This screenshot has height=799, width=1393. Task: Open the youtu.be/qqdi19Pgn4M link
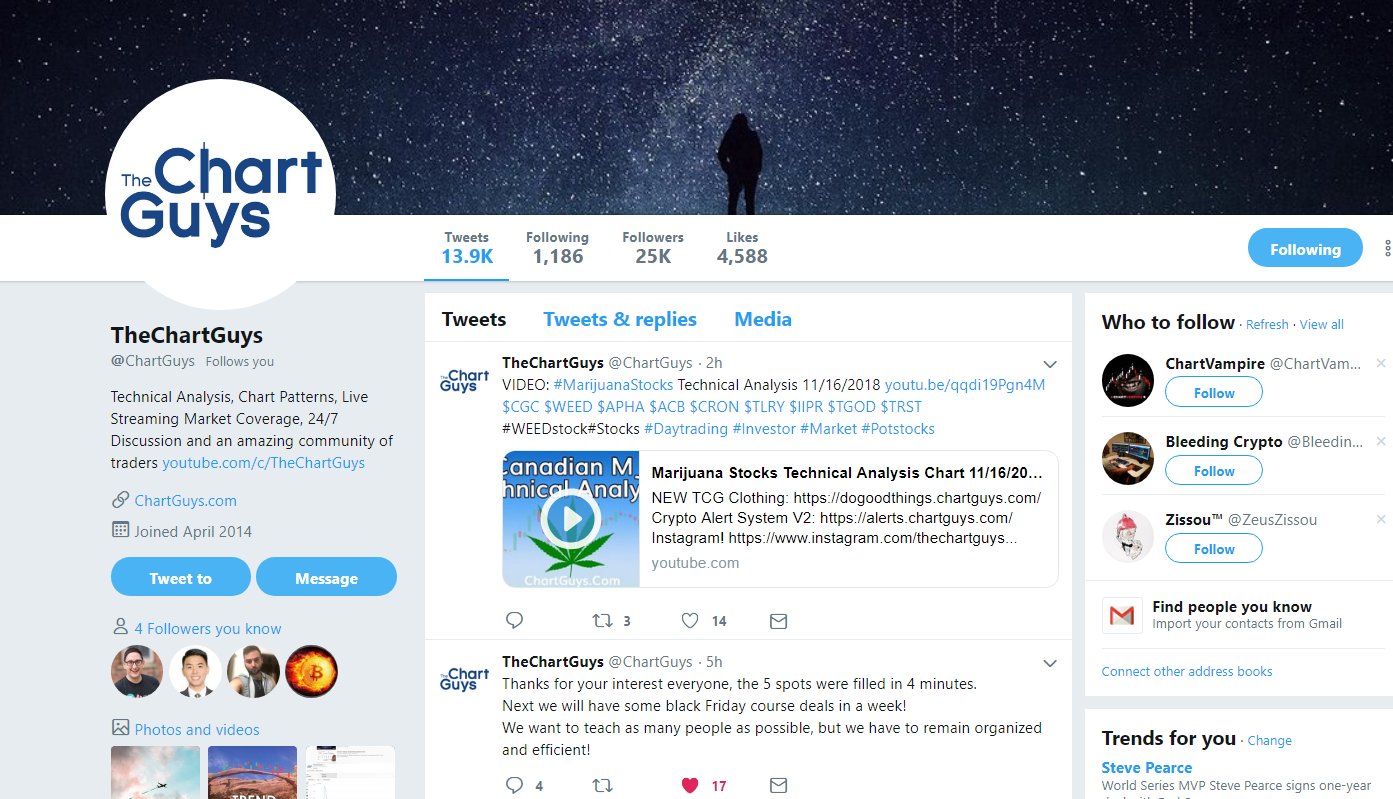coord(965,385)
